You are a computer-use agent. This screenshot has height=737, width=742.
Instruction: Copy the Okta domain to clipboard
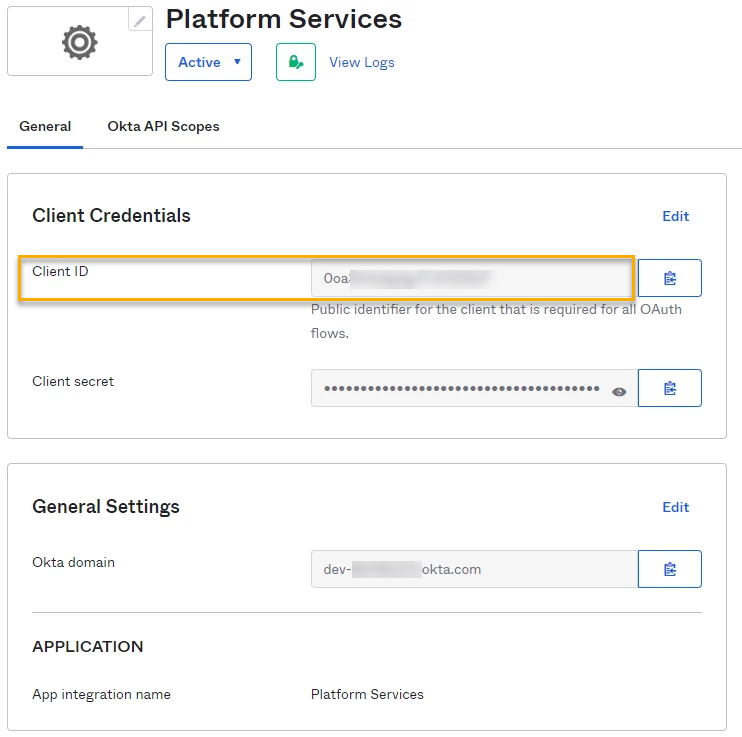[x=670, y=569]
